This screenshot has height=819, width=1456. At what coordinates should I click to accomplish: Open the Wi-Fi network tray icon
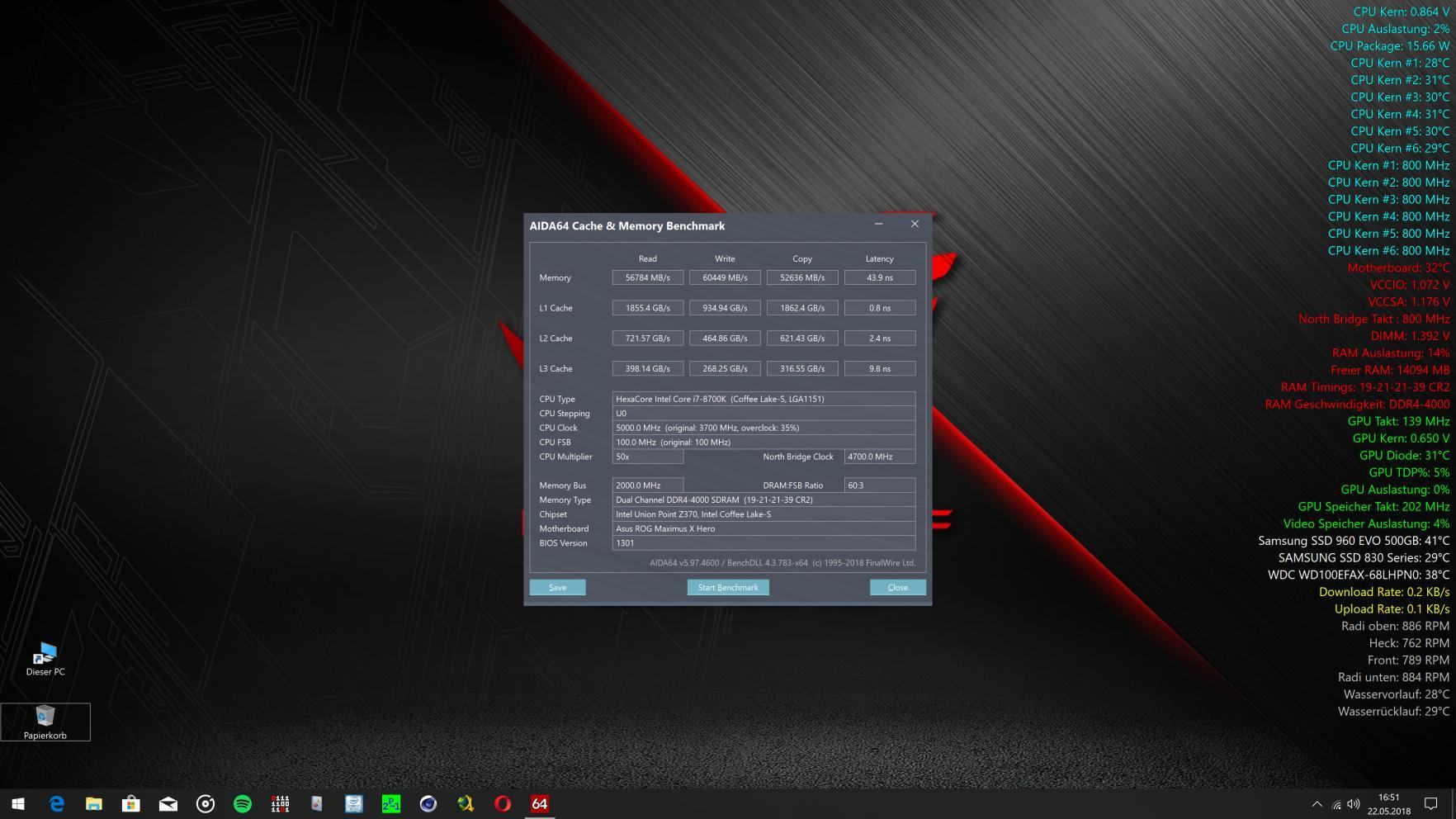click(1336, 804)
